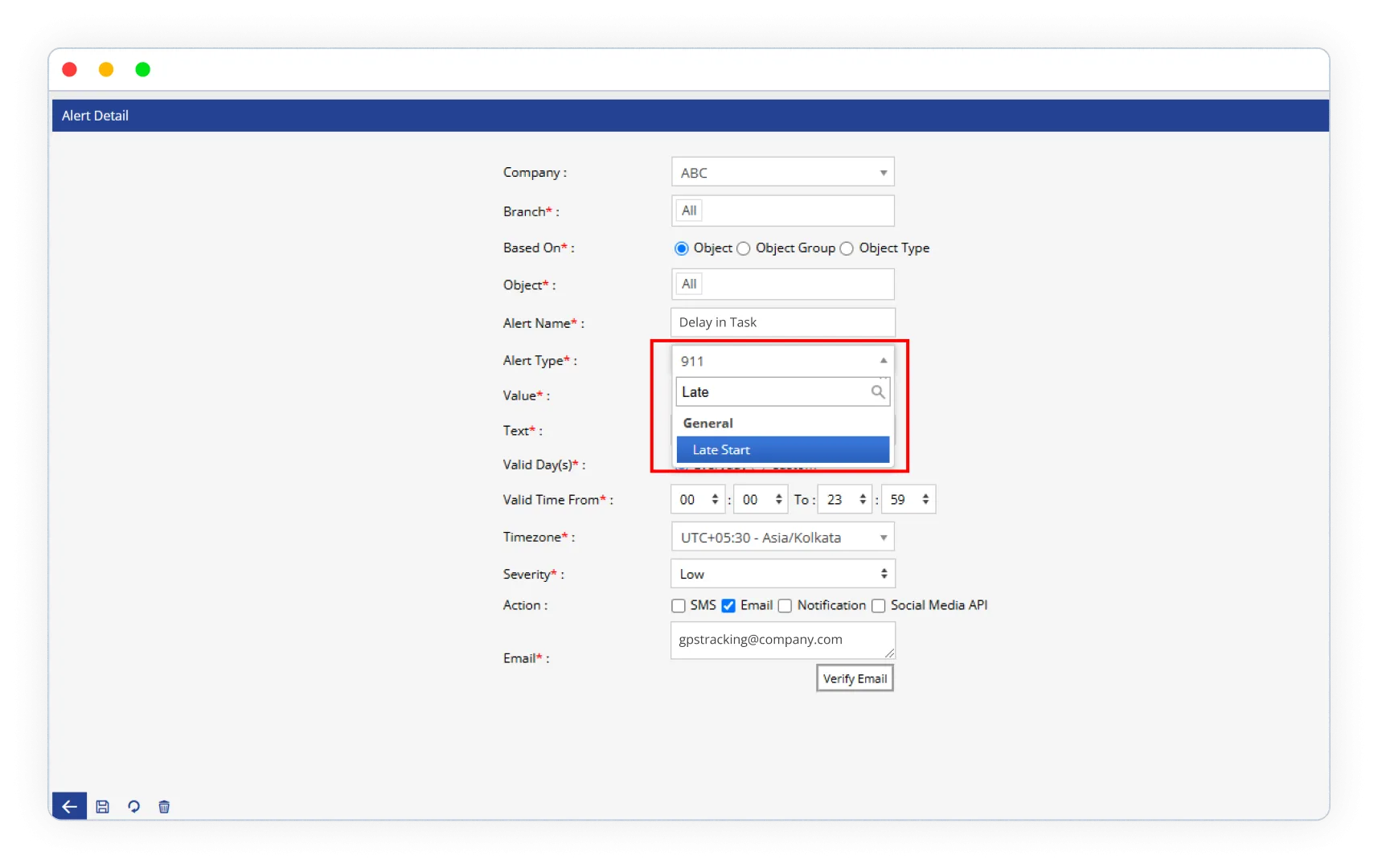
Task: Click the delete trash icon
Action: pos(164,806)
